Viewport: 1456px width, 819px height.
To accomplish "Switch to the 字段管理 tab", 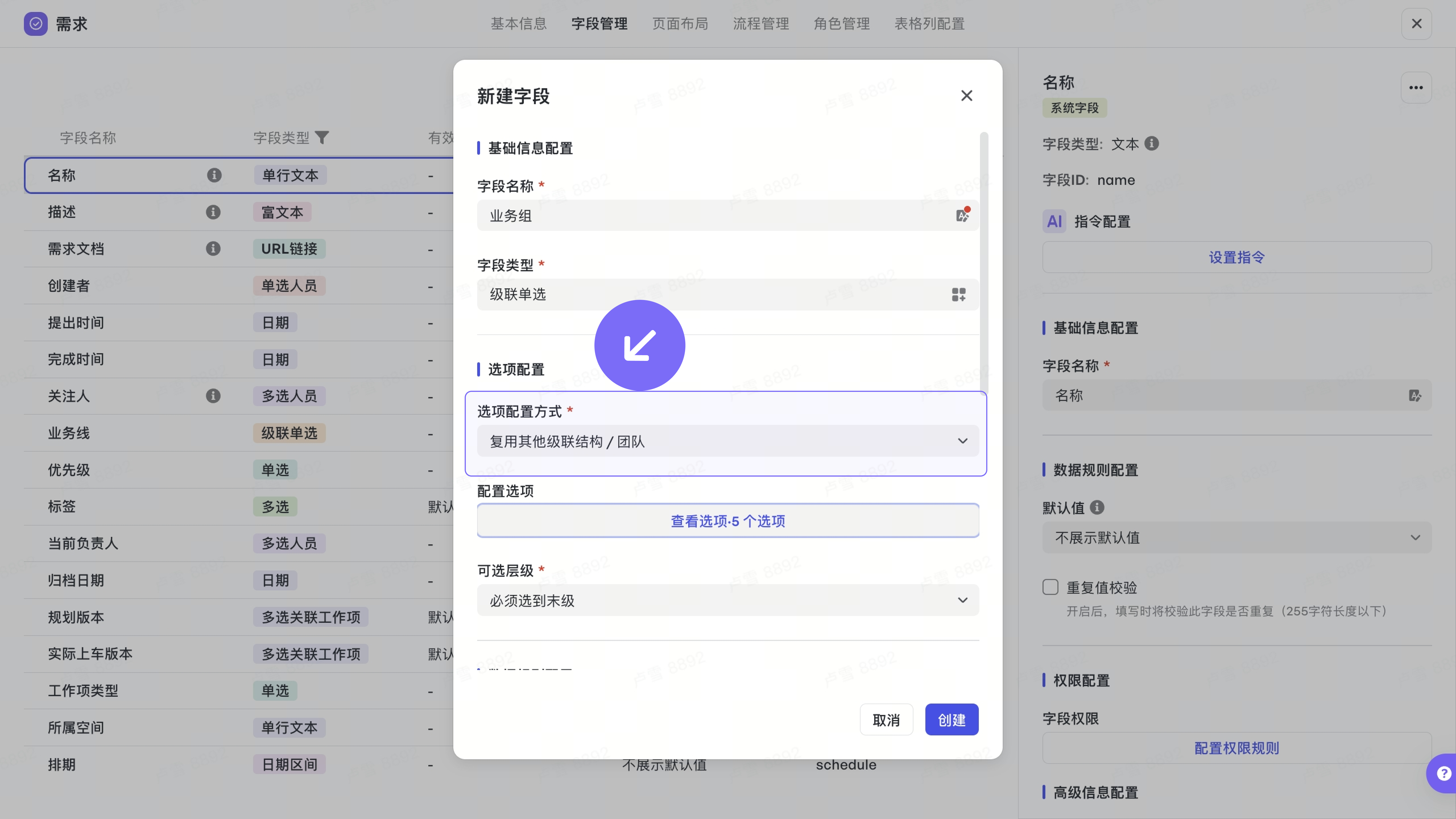I will (x=599, y=24).
